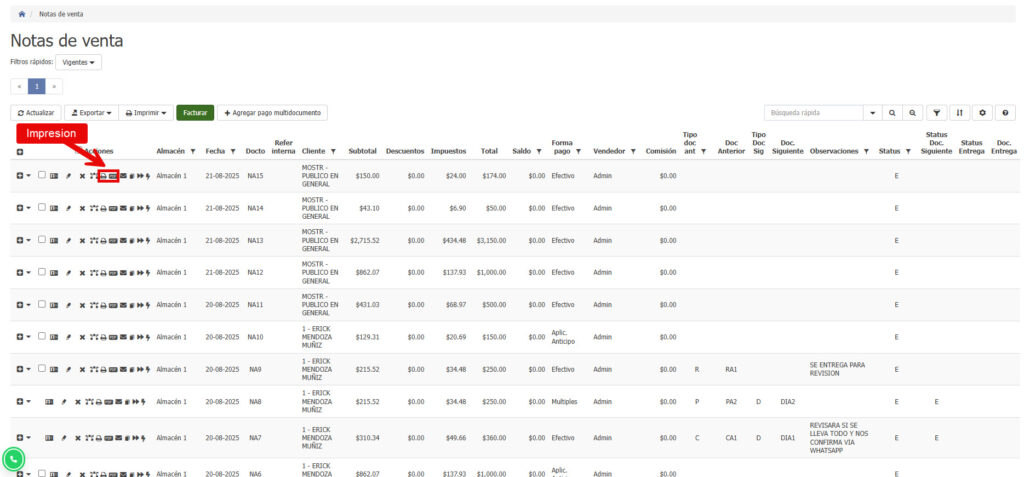Select page 1 in the pagination

pyautogui.click(x=37, y=86)
